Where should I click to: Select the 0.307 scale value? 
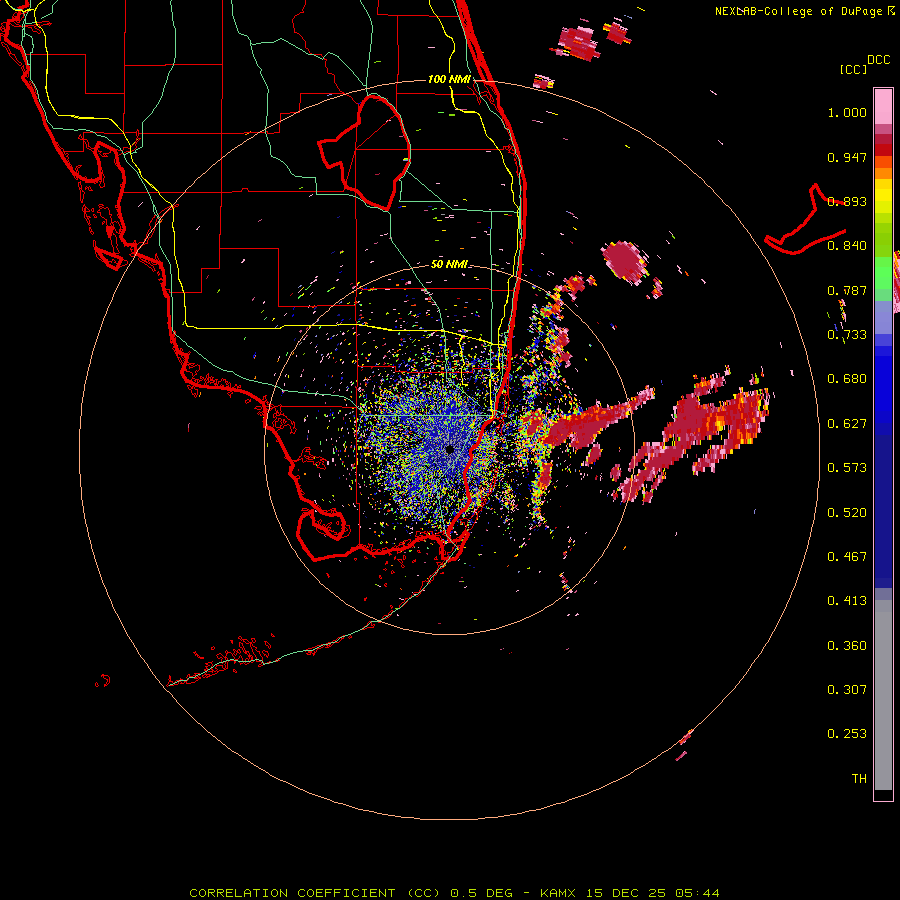[x=847, y=690]
